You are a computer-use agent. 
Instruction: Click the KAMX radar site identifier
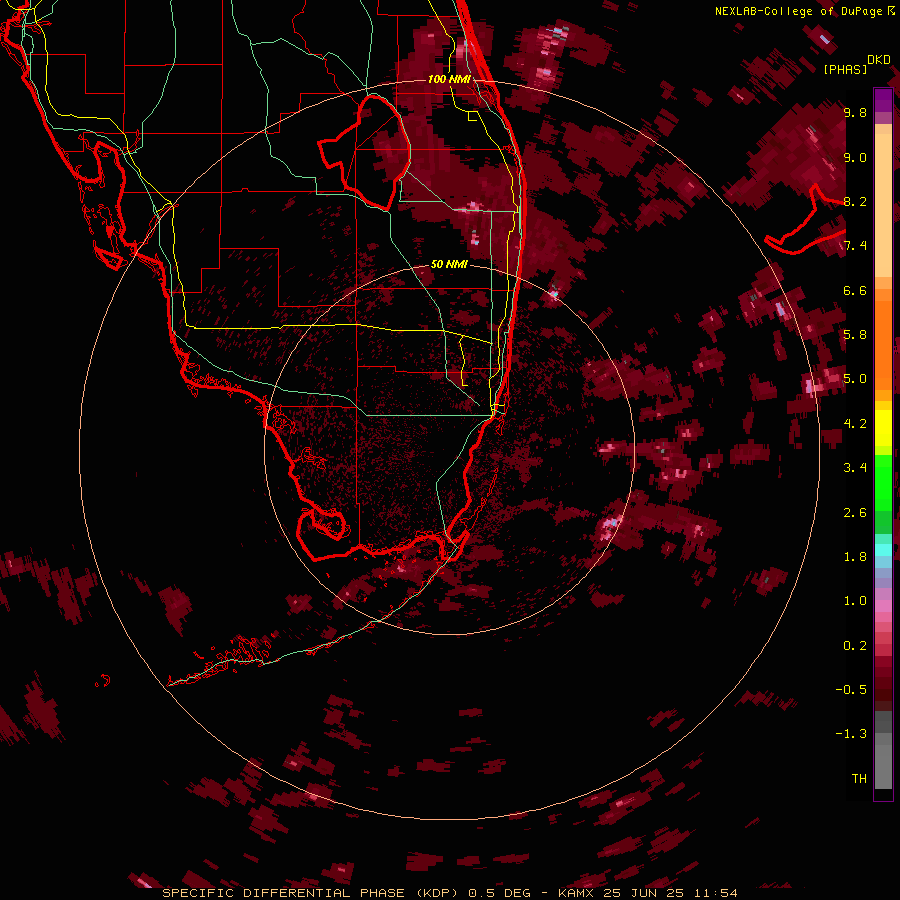tap(576, 893)
